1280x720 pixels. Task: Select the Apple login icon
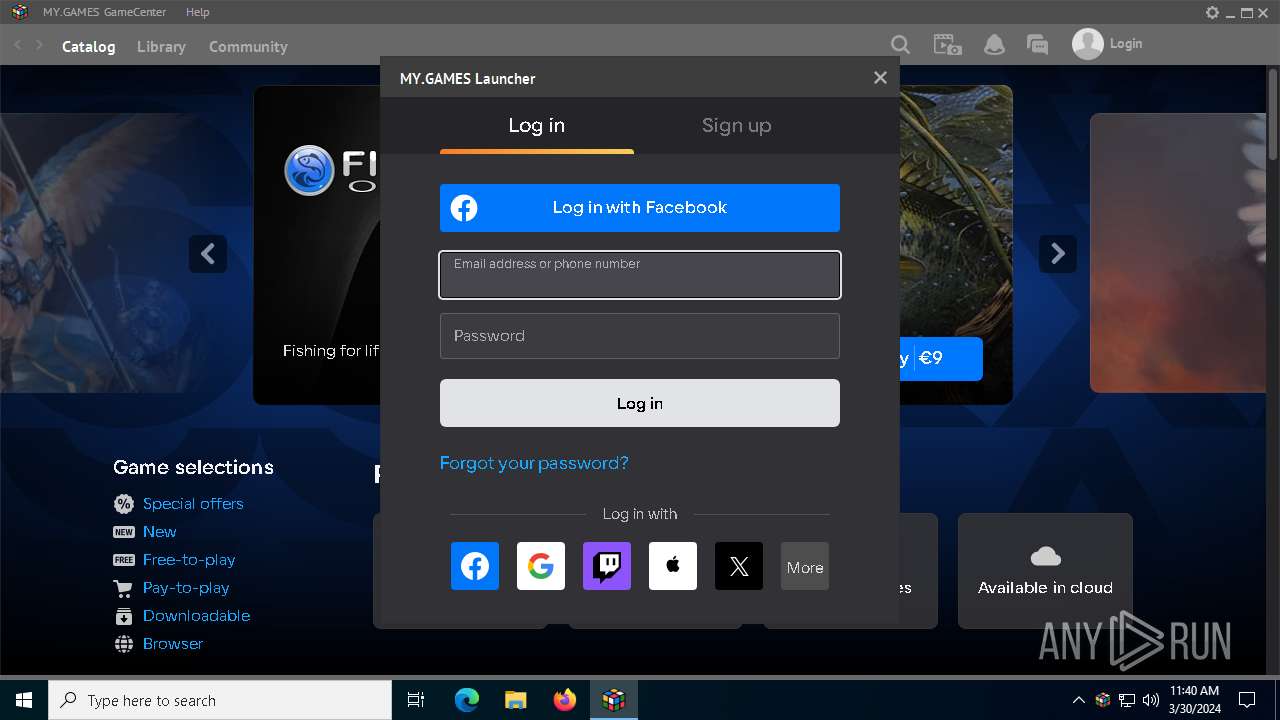[x=673, y=566]
